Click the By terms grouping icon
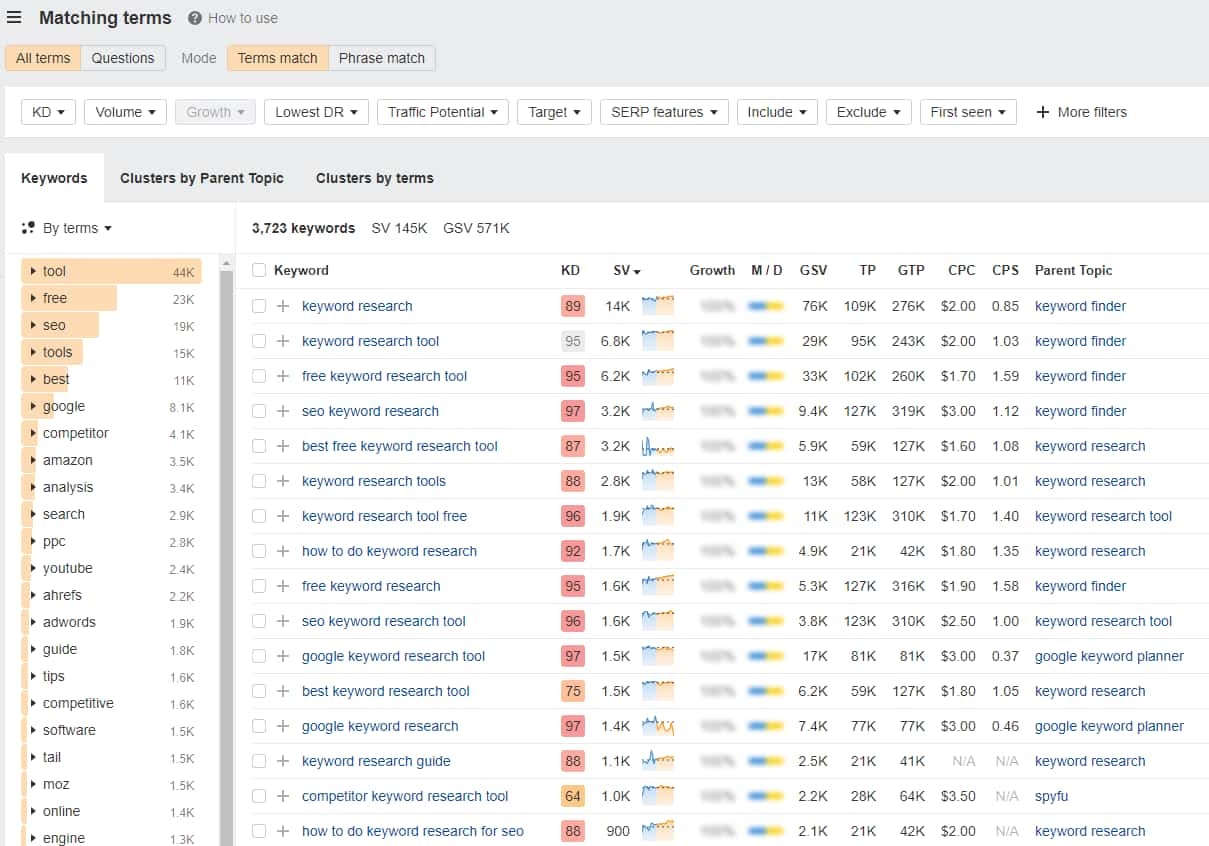This screenshot has height=846, width=1209. pos(28,228)
